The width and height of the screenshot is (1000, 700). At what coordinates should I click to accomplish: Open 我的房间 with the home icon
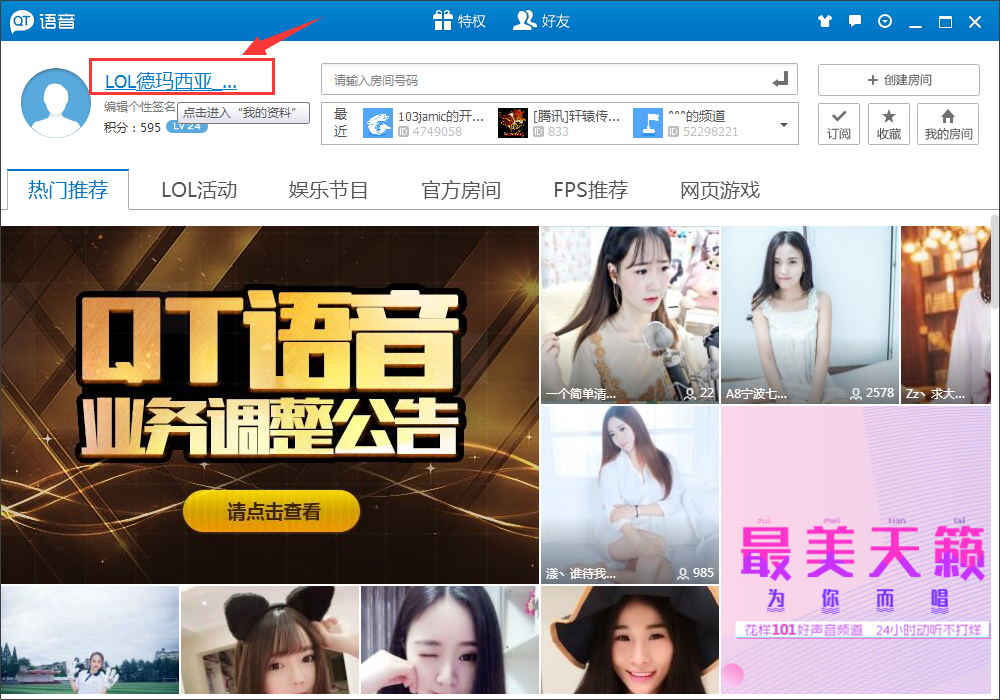(x=947, y=123)
